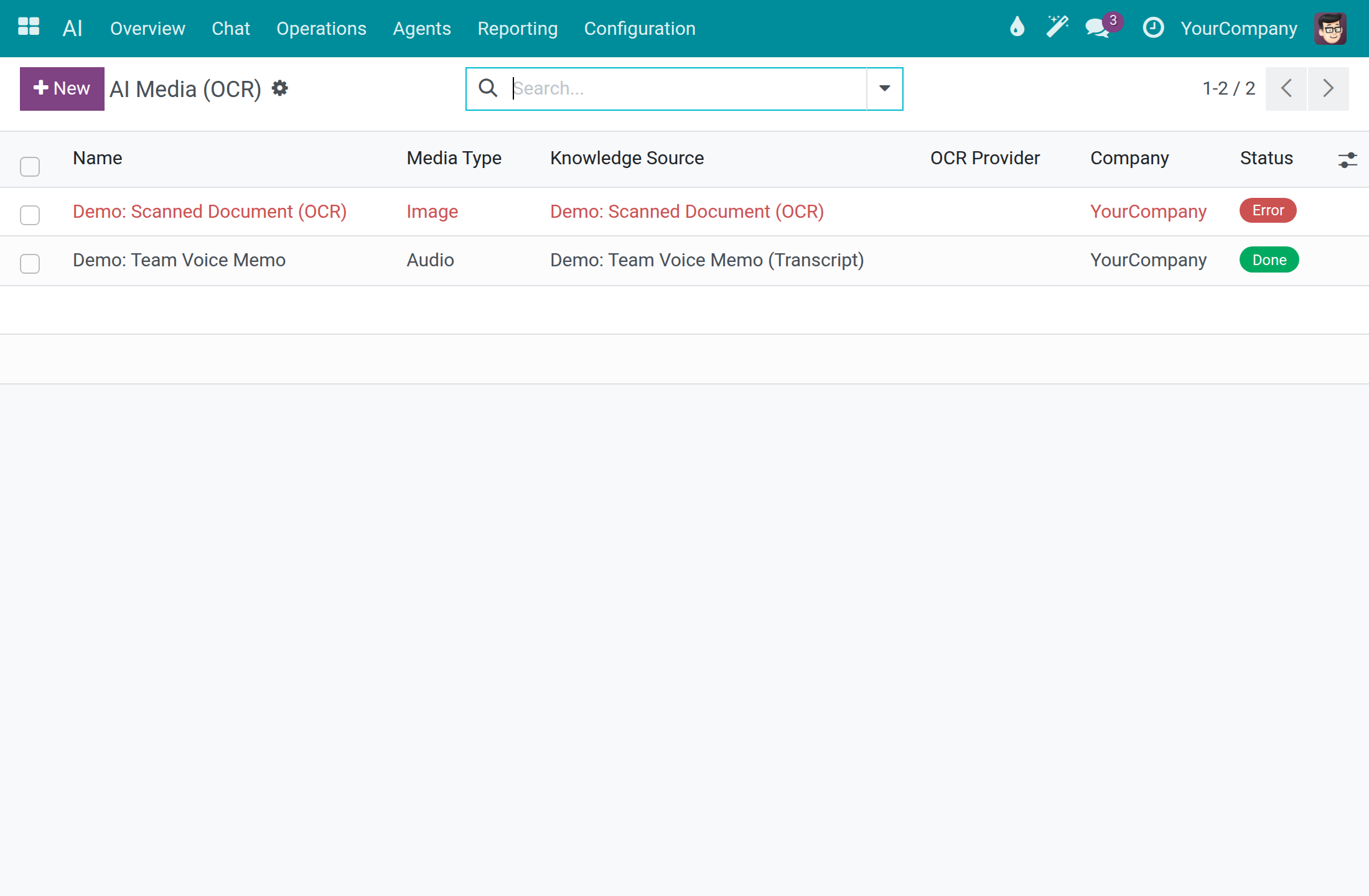Open the activities clock icon
Image resolution: width=1369 pixels, height=896 pixels.
(x=1153, y=27)
